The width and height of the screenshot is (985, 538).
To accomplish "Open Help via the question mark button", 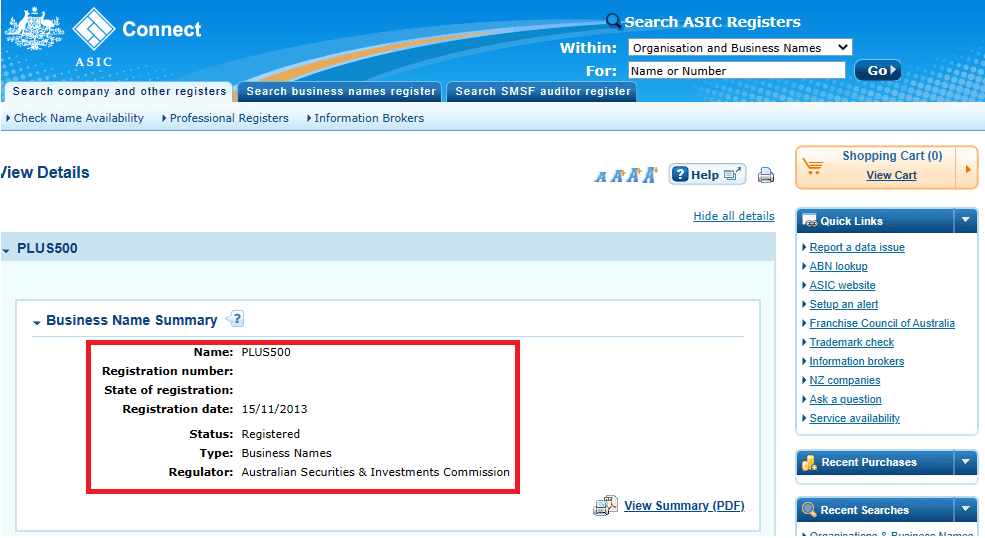I will [707, 174].
